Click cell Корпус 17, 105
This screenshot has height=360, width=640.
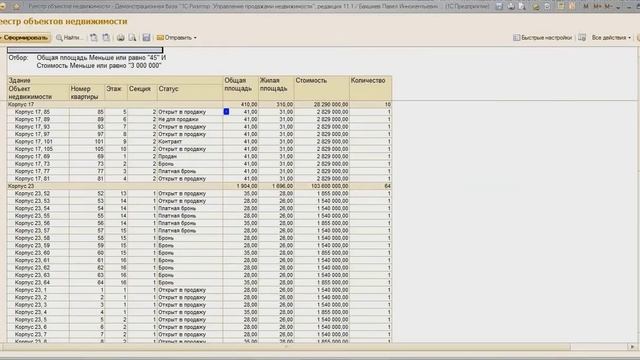coord(38,149)
